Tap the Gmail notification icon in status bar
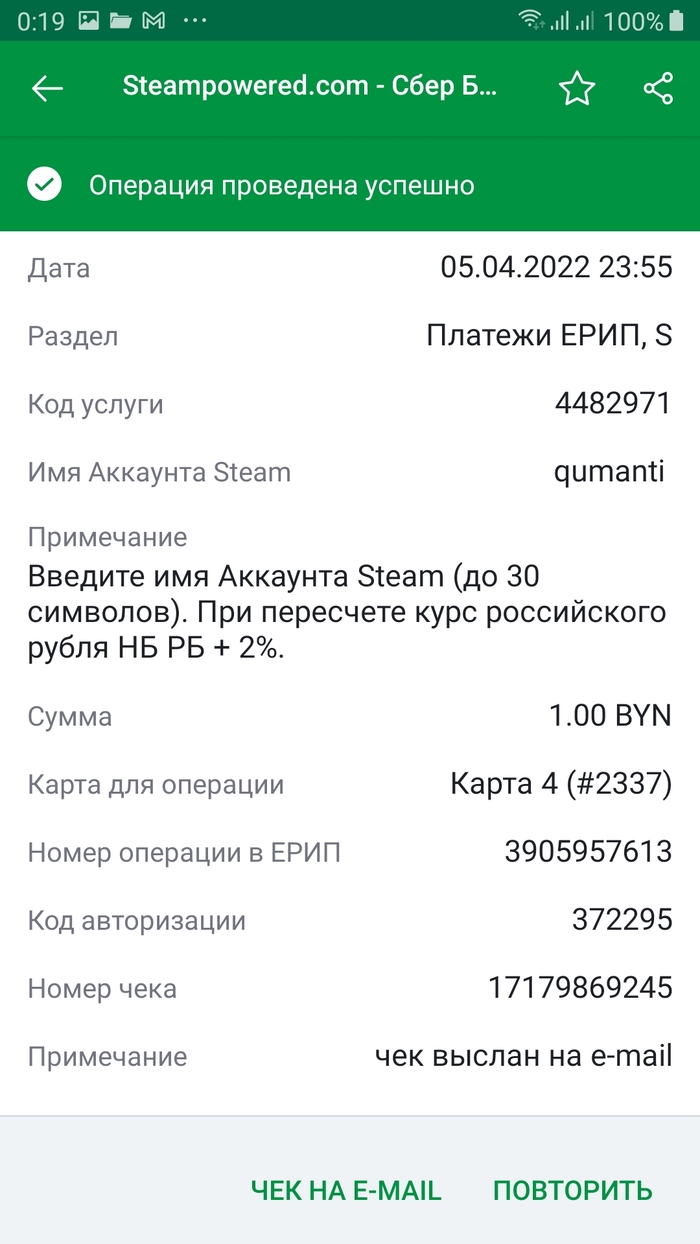This screenshot has height=1244, width=700. 153,20
